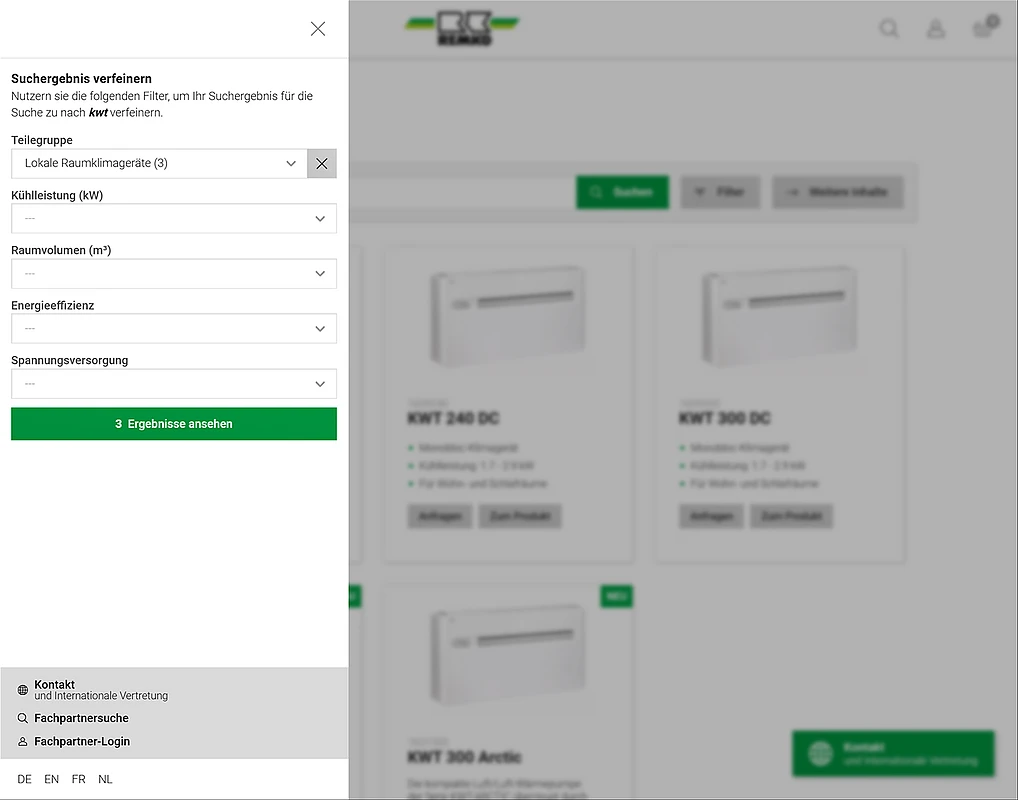Open the shopping cart icon
Screen dimensions: 1018x800
[984, 28]
